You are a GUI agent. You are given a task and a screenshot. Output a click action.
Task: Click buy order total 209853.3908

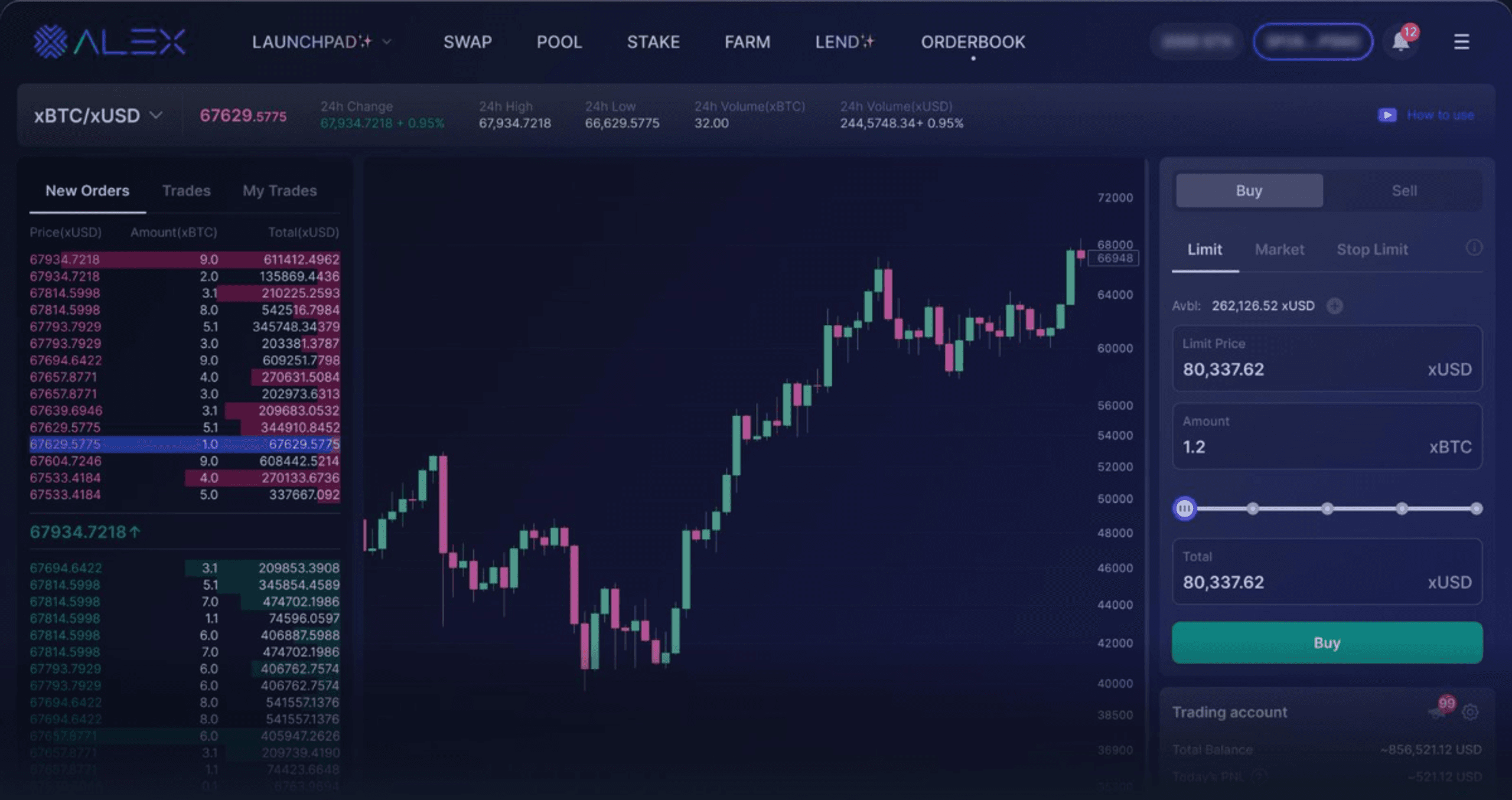[x=299, y=568]
